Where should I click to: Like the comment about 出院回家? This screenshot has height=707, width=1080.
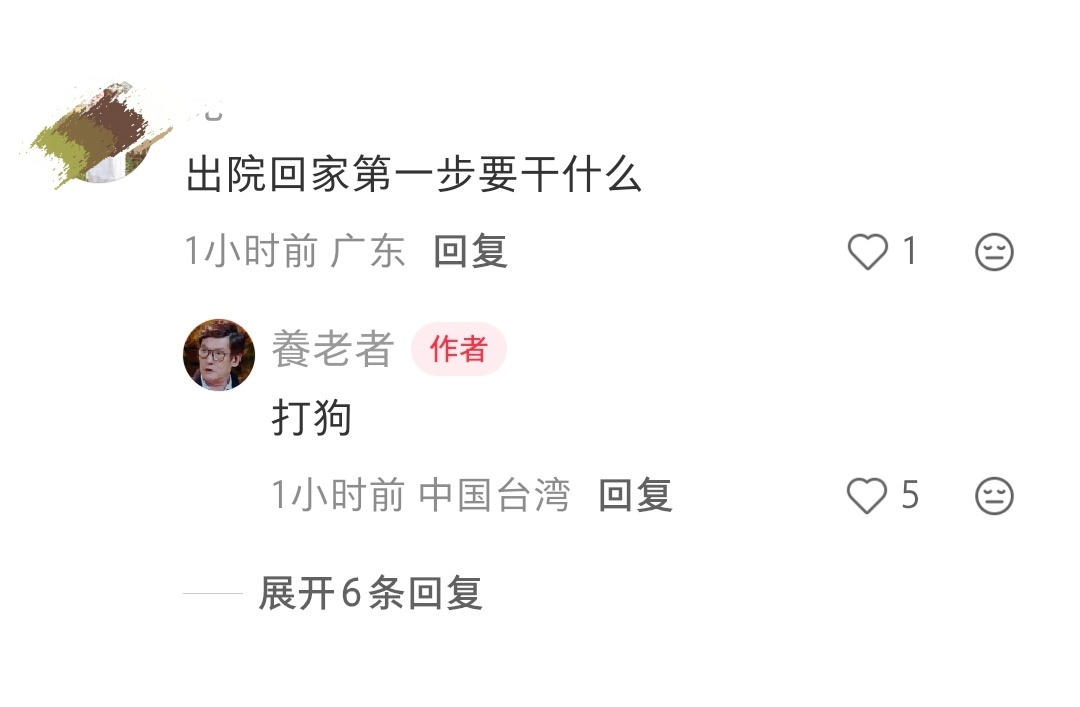pos(867,251)
